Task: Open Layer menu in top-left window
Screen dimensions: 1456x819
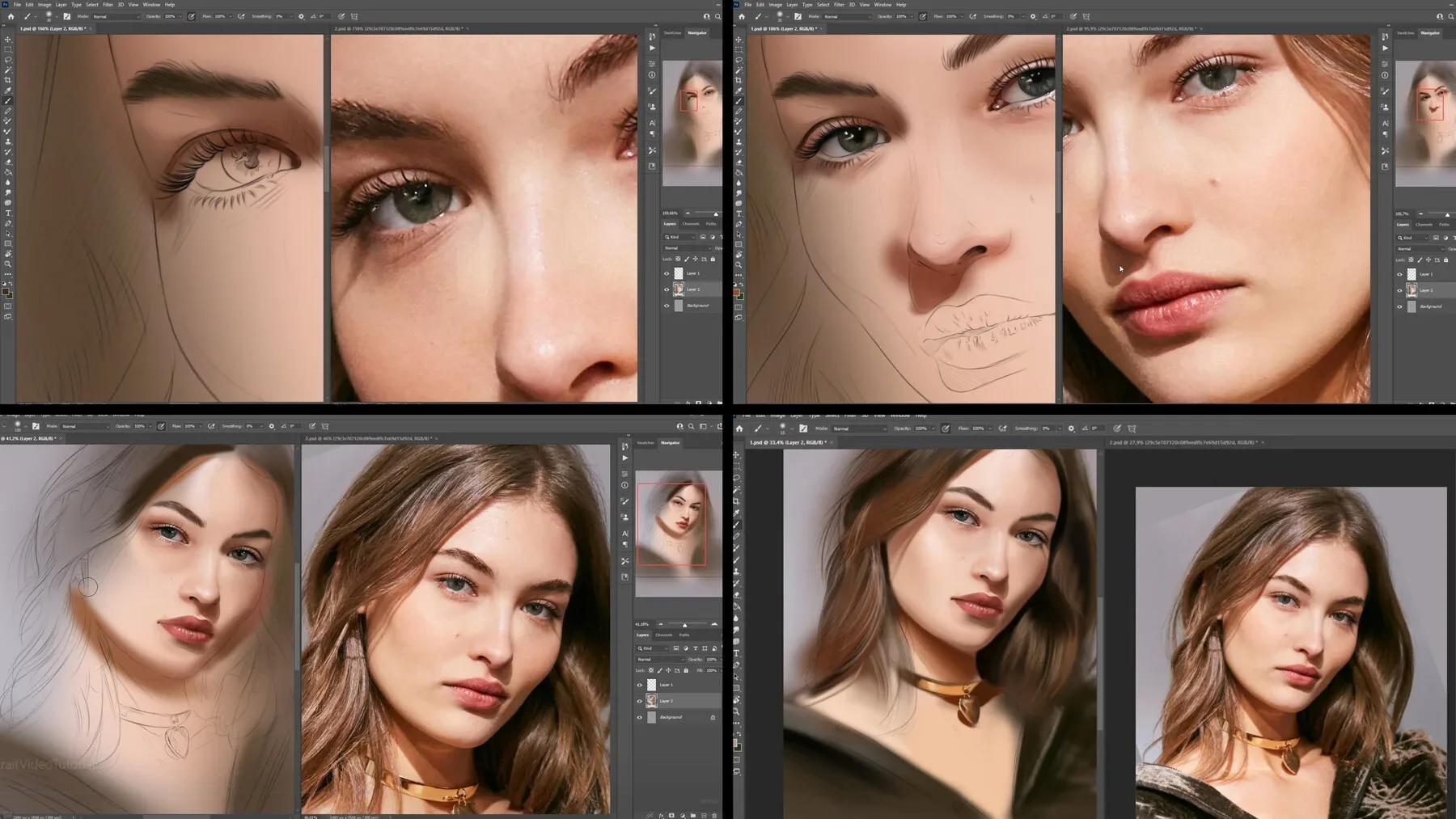Action: pos(61,5)
